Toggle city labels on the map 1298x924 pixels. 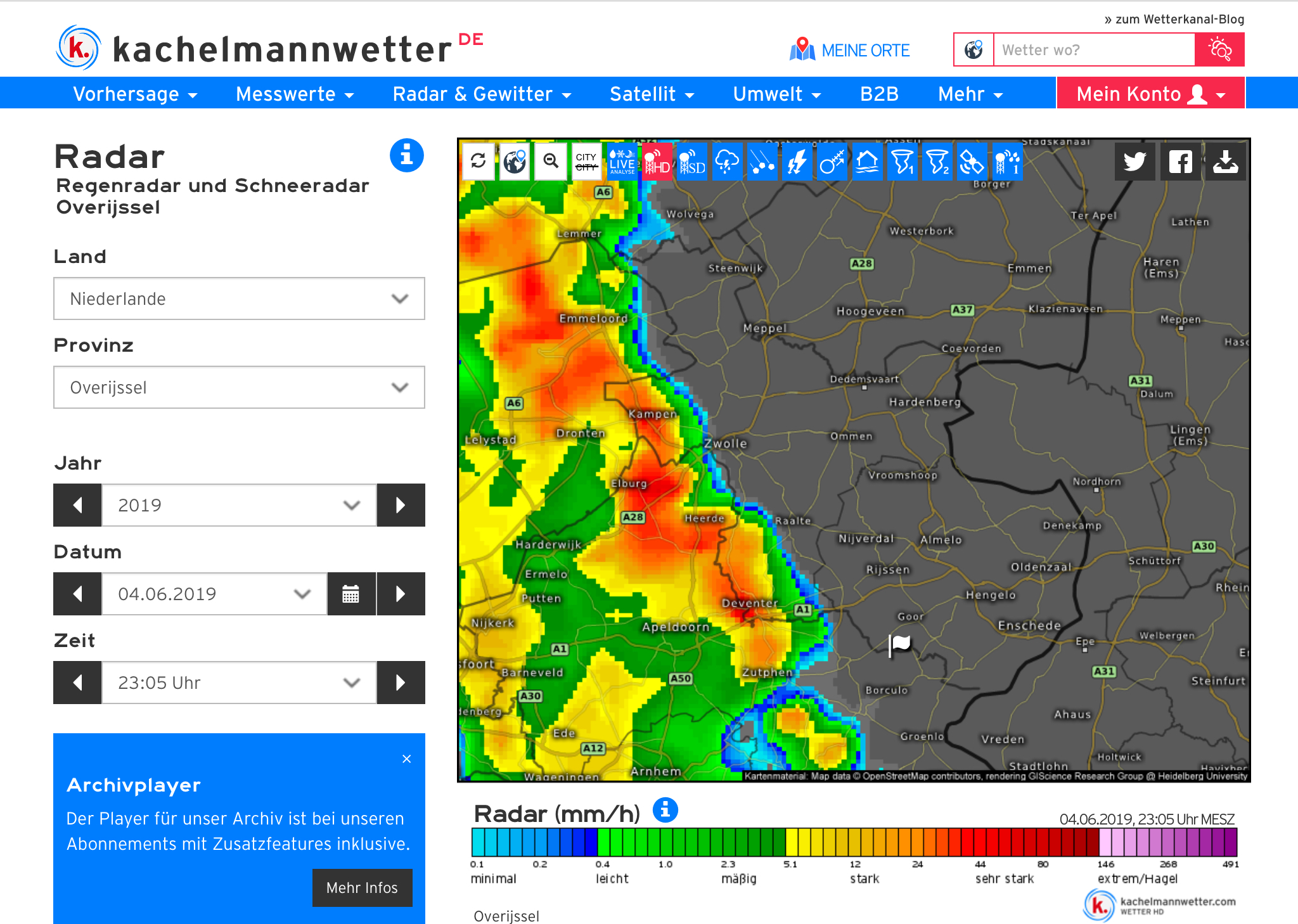pyautogui.click(x=586, y=162)
